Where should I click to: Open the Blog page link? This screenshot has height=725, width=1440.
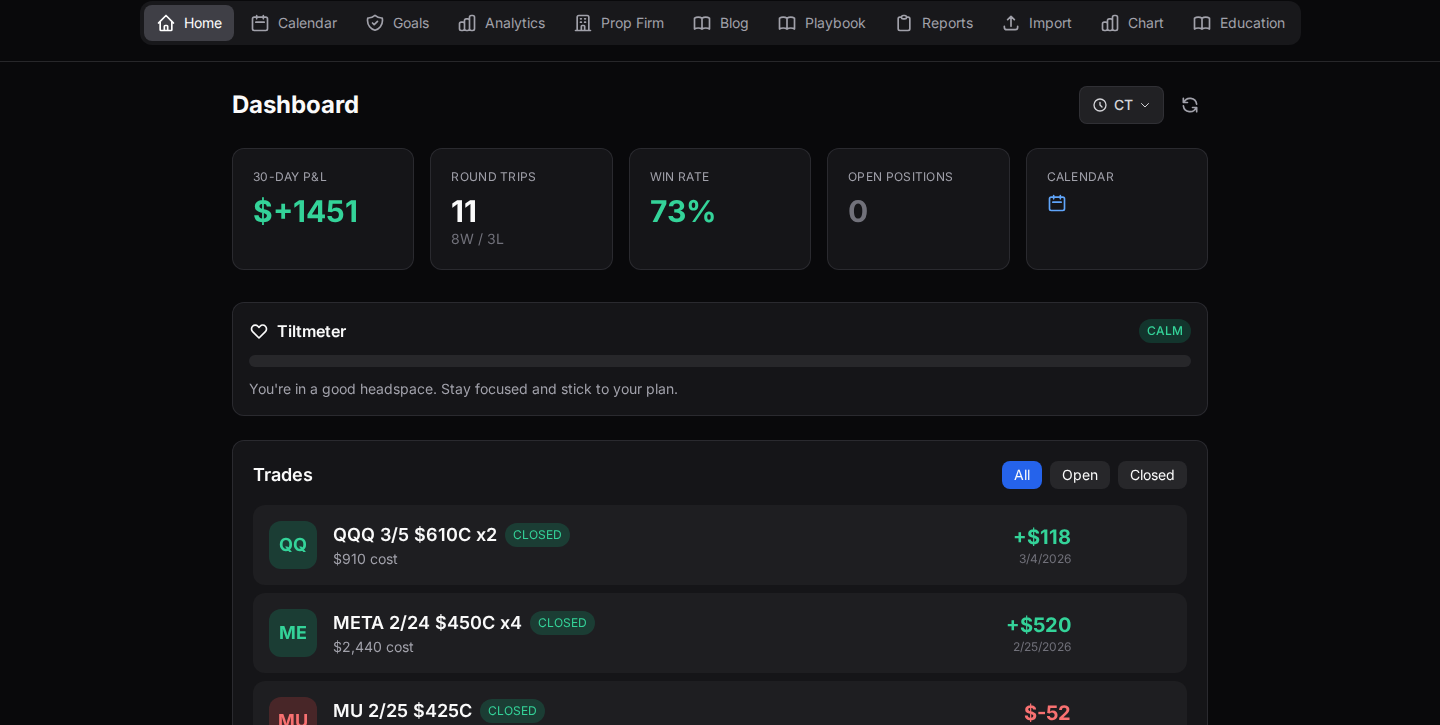pyautogui.click(x=720, y=23)
